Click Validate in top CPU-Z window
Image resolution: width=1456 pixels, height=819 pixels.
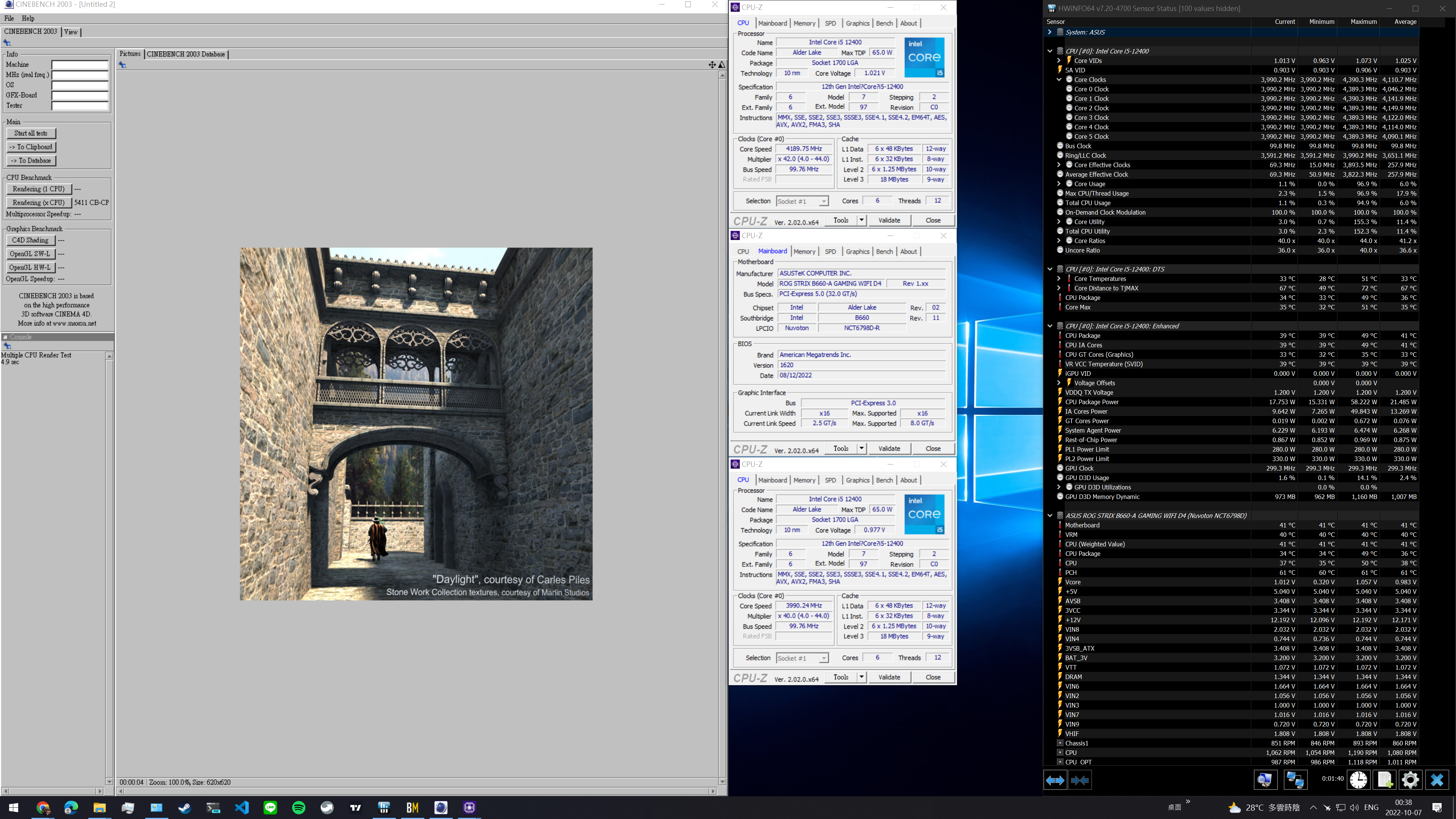point(889,220)
